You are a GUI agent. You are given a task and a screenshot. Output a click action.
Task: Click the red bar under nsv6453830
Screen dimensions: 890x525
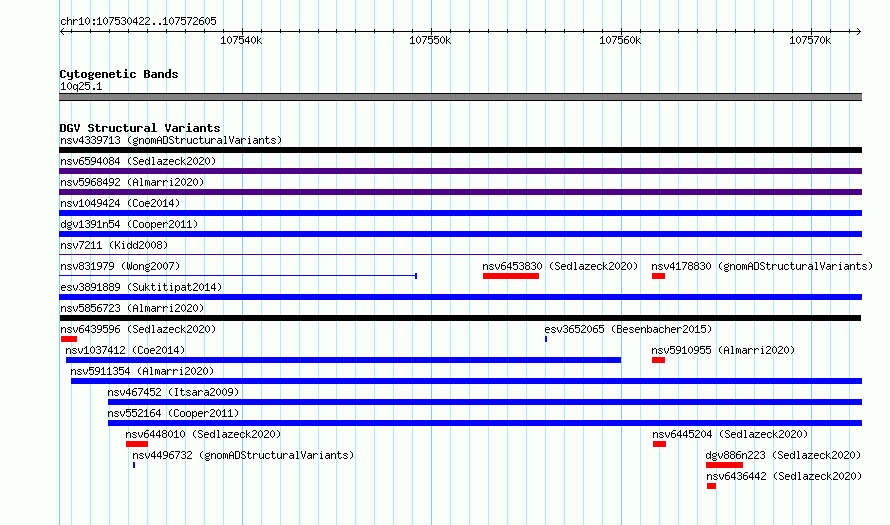pyautogui.click(x=511, y=276)
